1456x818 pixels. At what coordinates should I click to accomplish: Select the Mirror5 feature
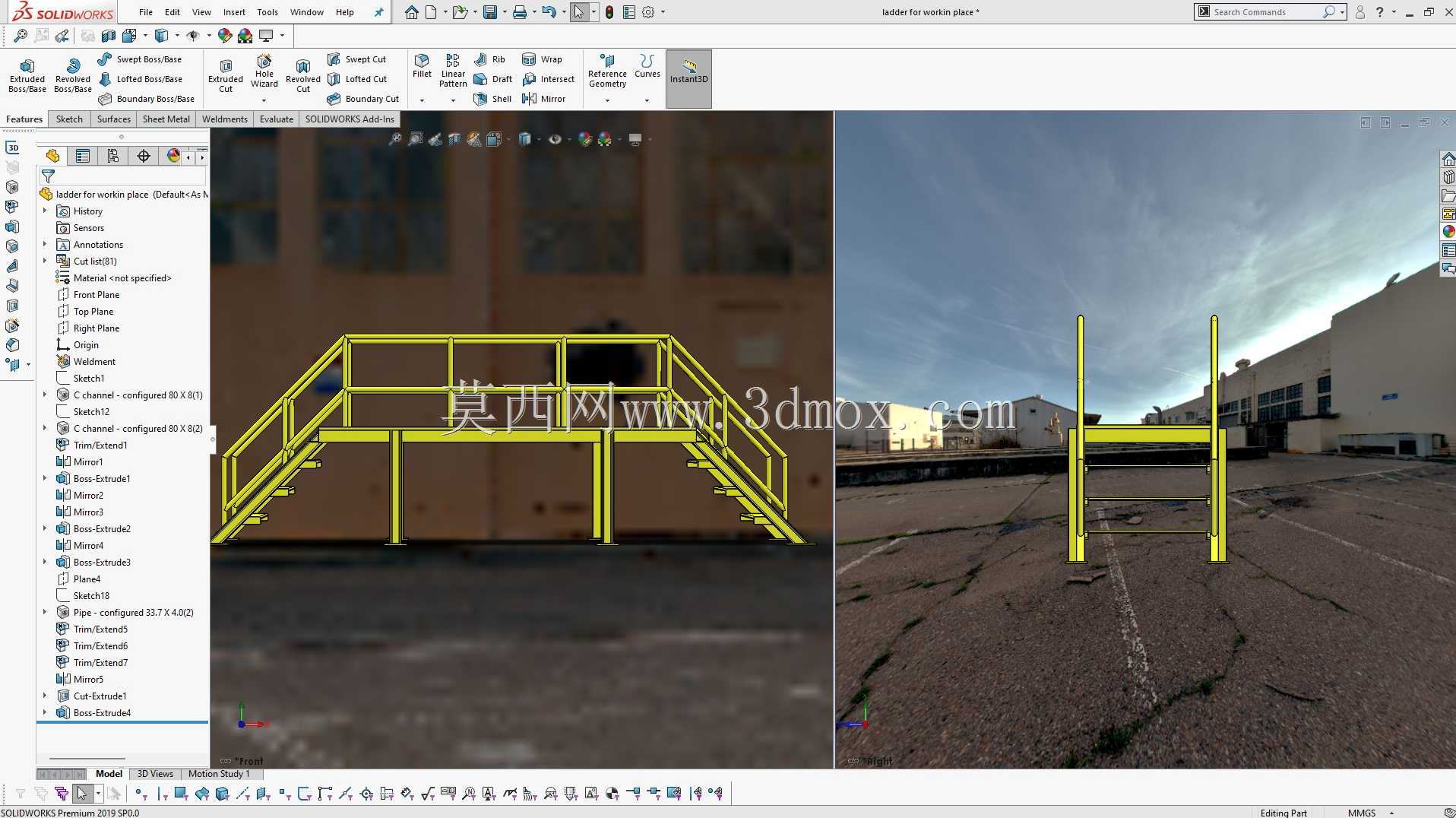pos(81,680)
